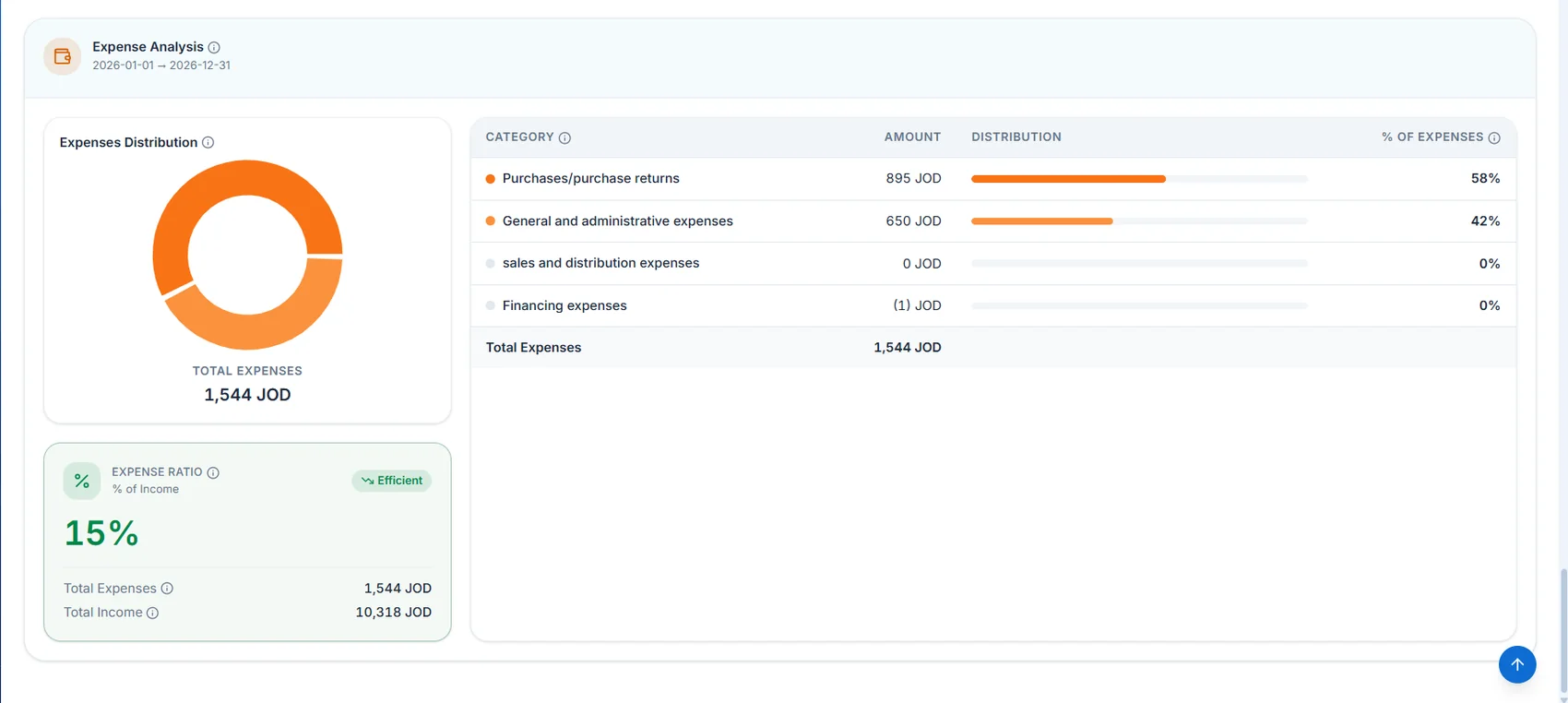The image size is (1568, 703).
Task: Click the date range 2026-01-01 → 2026-12-31
Action: coord(161,66)
